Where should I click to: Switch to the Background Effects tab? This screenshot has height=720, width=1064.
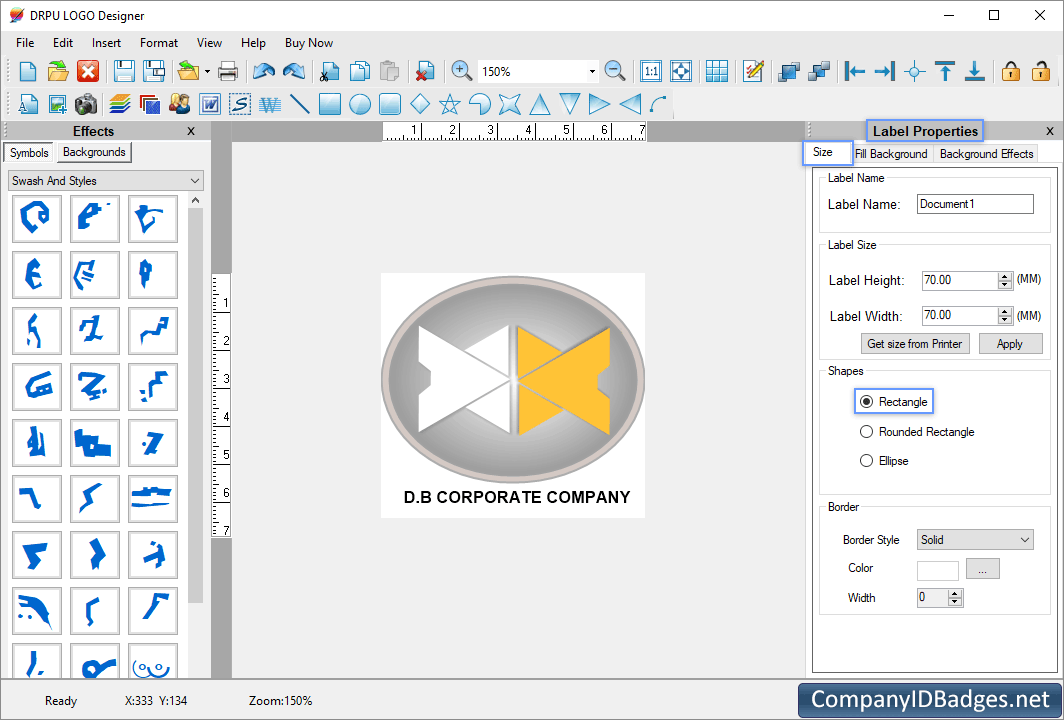(987, 154)
